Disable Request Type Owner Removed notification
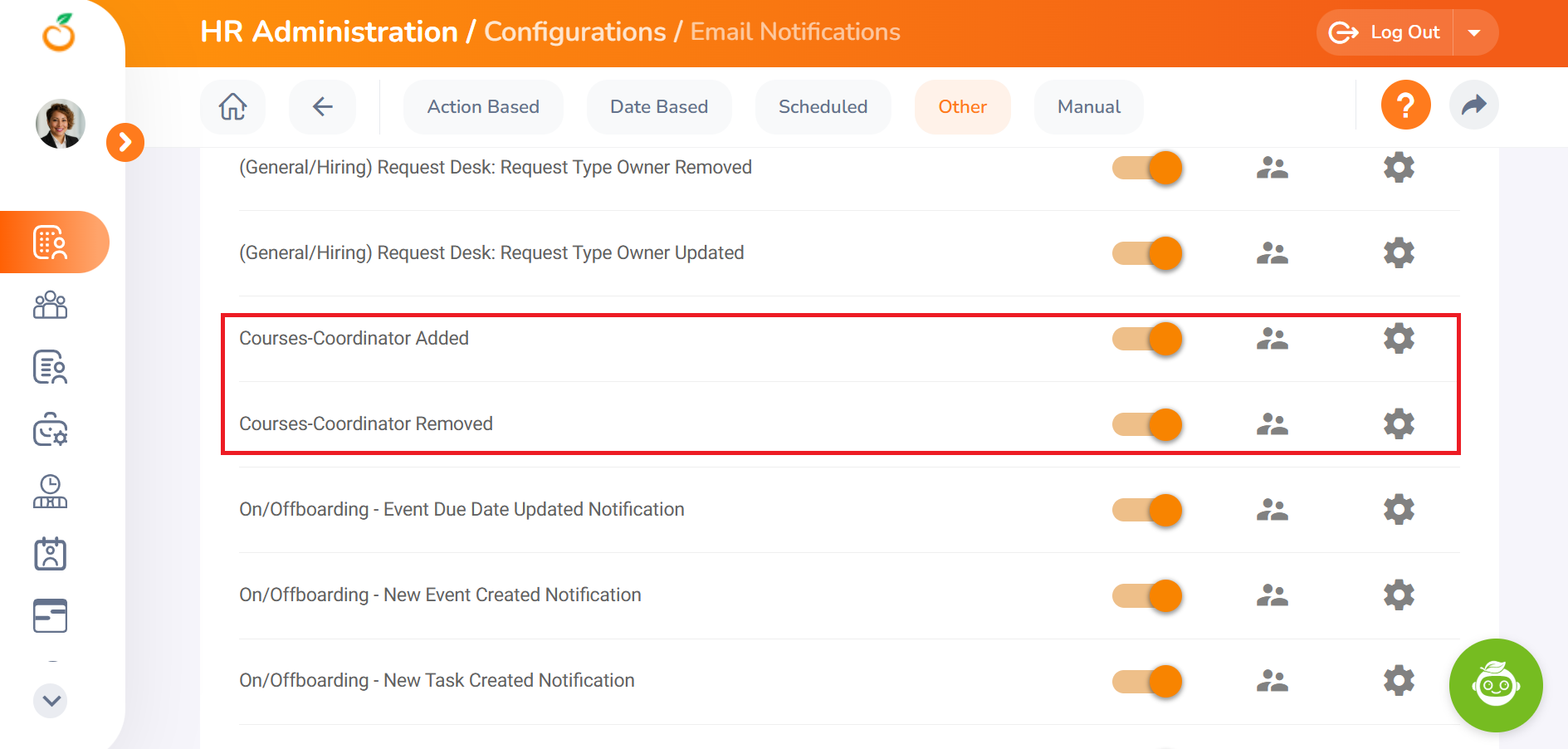The height and width of the screenshot is (749, 1568). (x=1147, y=168)
